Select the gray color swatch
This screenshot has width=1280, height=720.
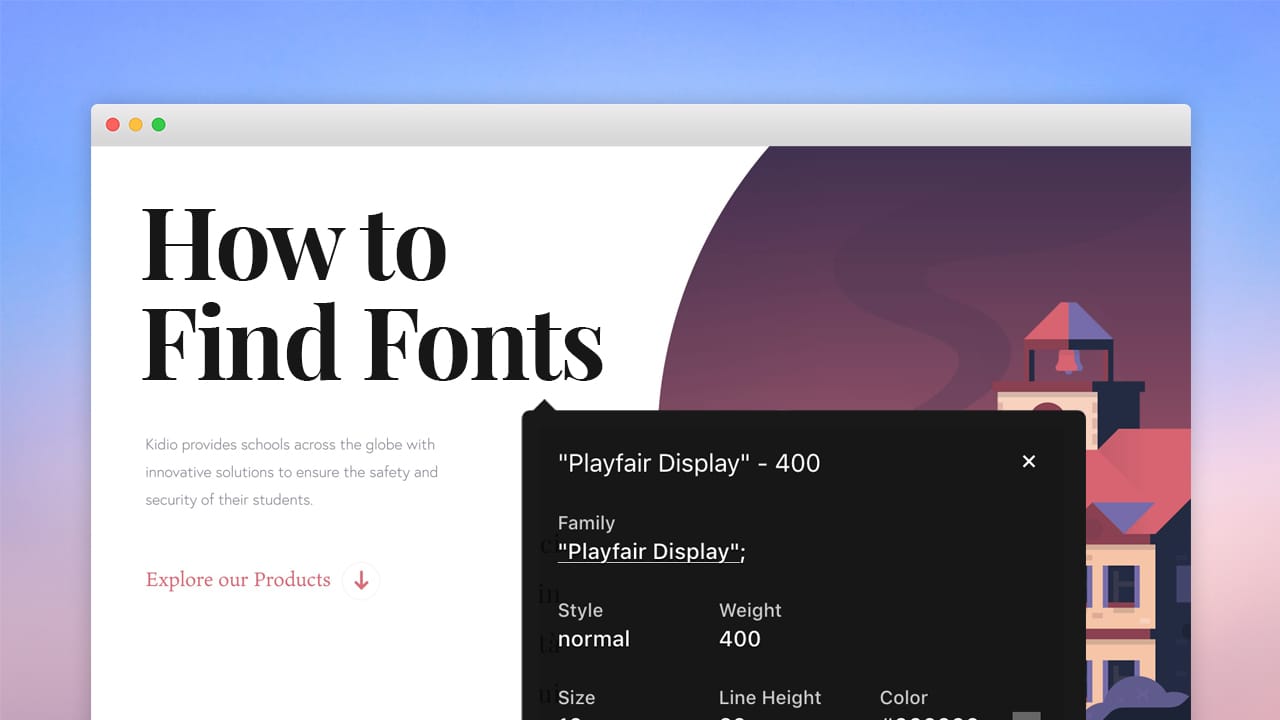tap(1026, 716)
